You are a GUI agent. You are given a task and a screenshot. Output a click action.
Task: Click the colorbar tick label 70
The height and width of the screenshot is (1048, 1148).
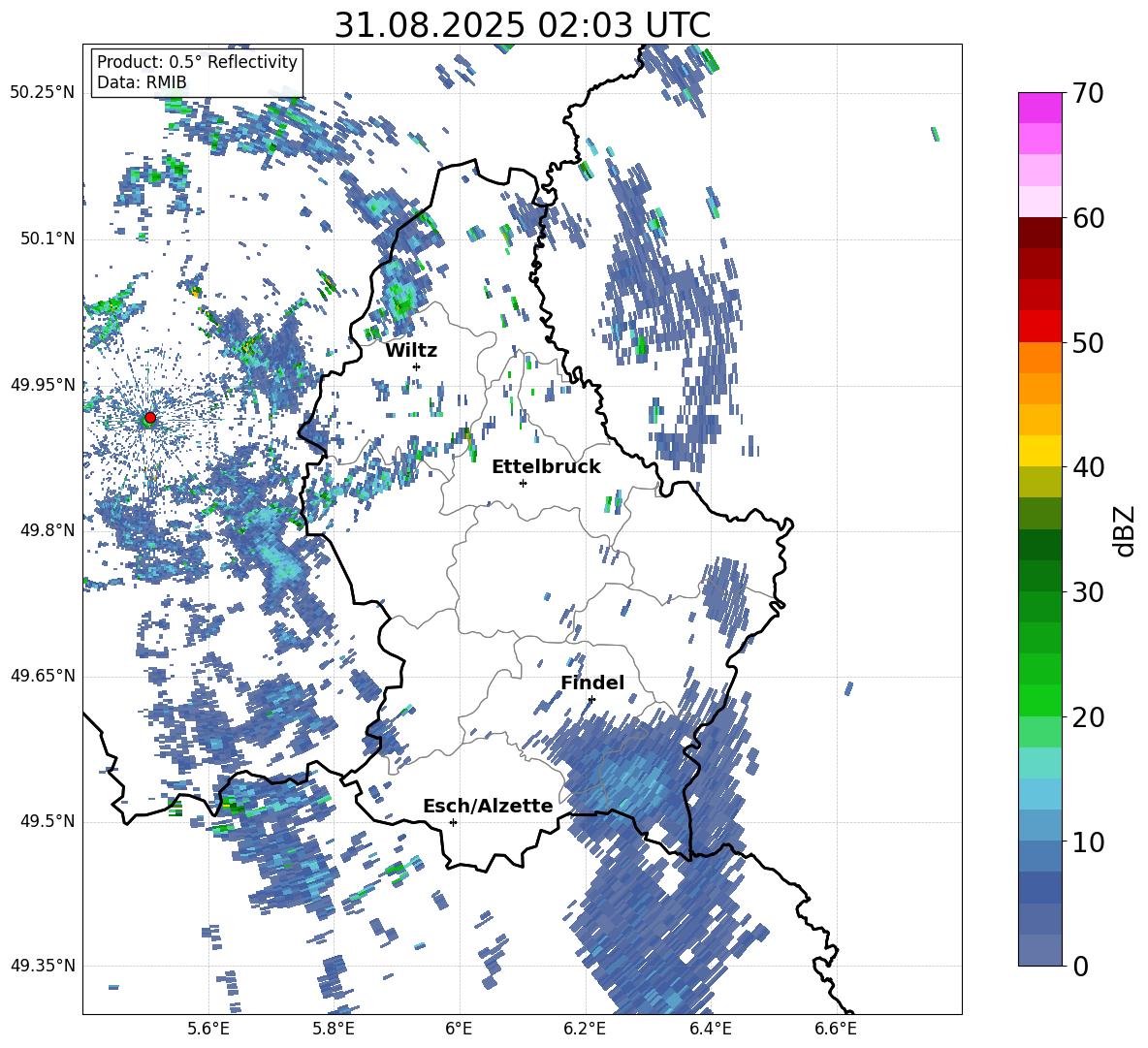coord(1088,93)
